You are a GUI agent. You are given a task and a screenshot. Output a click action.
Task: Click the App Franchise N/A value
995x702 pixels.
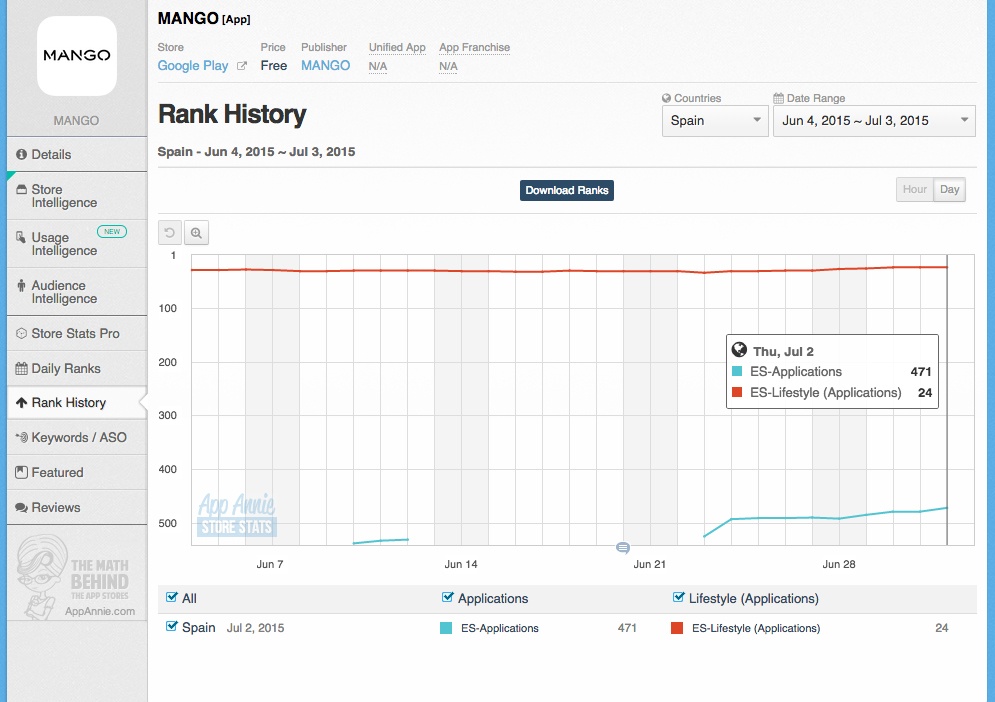[448, 66]
